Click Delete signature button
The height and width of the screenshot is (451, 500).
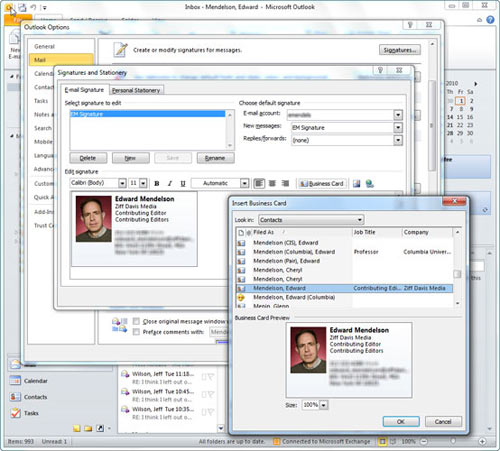[88, 158]
